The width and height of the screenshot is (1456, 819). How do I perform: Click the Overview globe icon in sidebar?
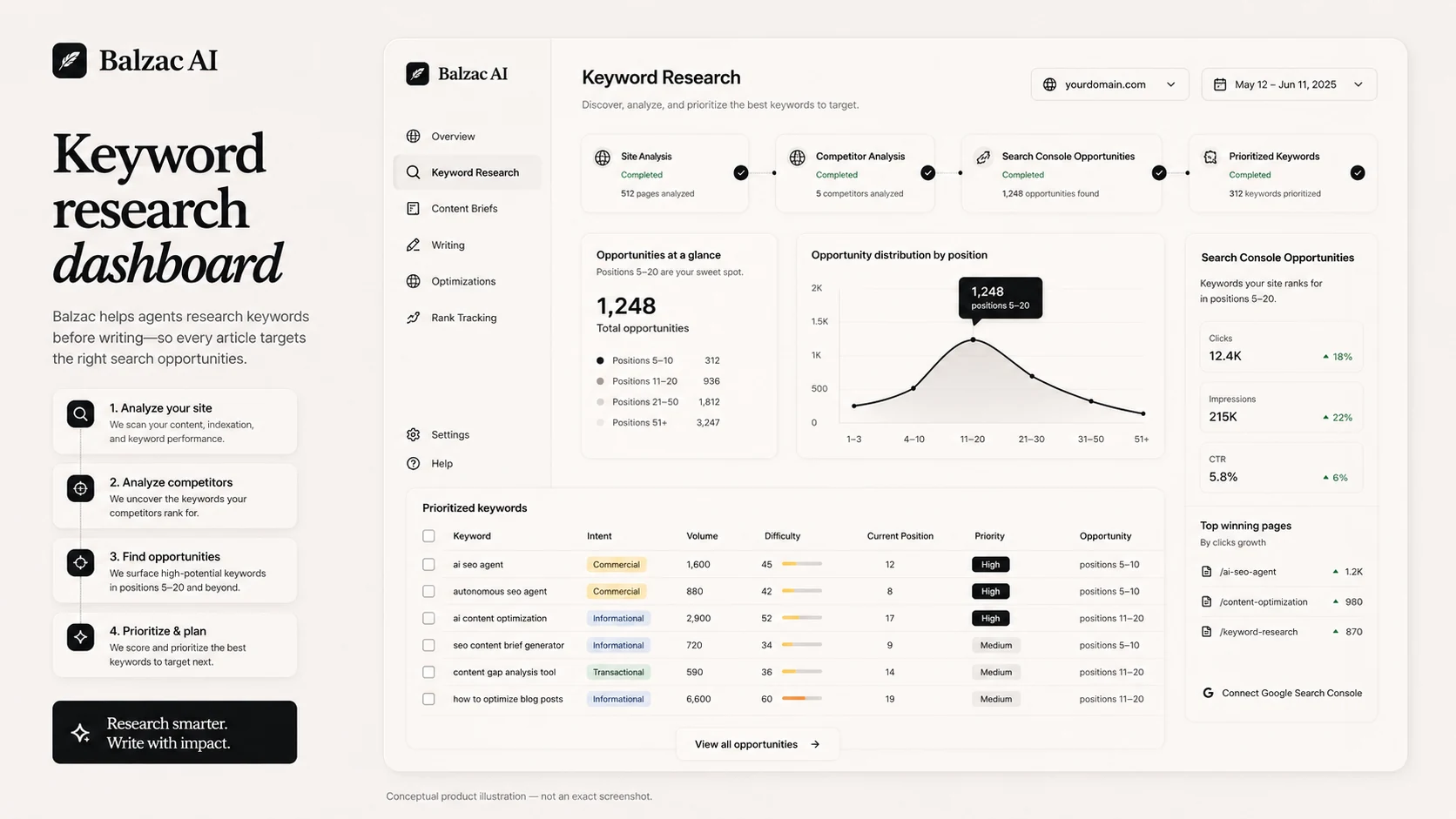tap(414, 136)
